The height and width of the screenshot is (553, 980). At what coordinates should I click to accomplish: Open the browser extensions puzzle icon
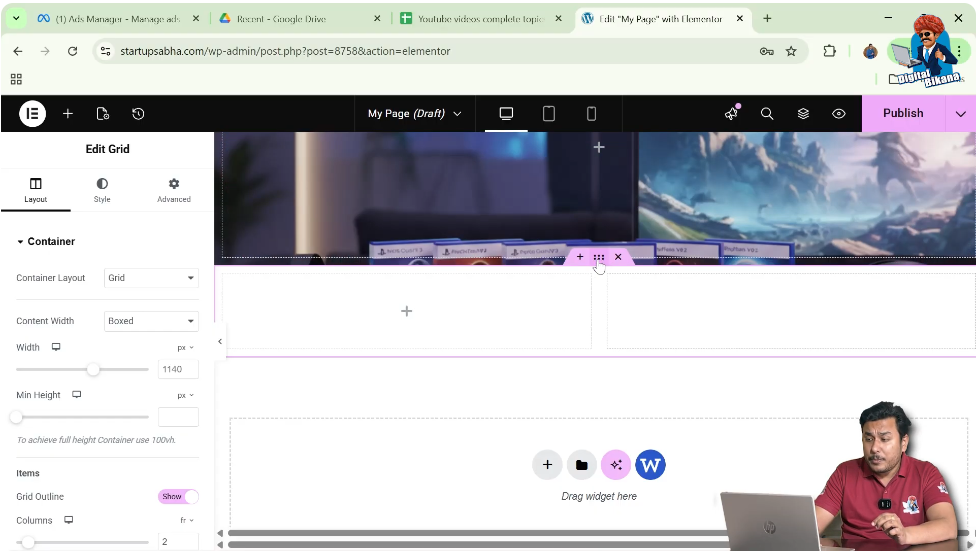tap(829, 51)
